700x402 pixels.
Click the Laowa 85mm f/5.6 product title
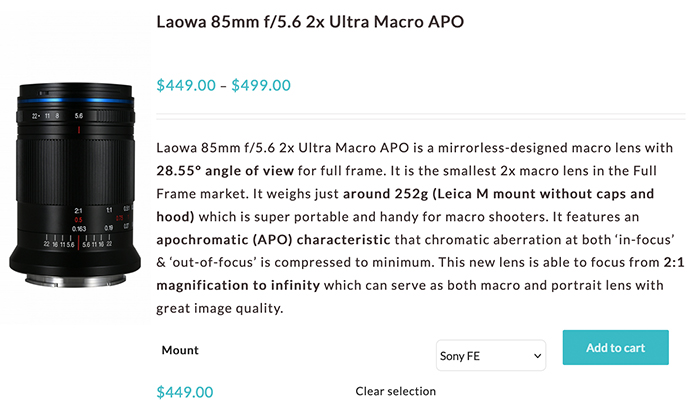[x=310, y=21]
